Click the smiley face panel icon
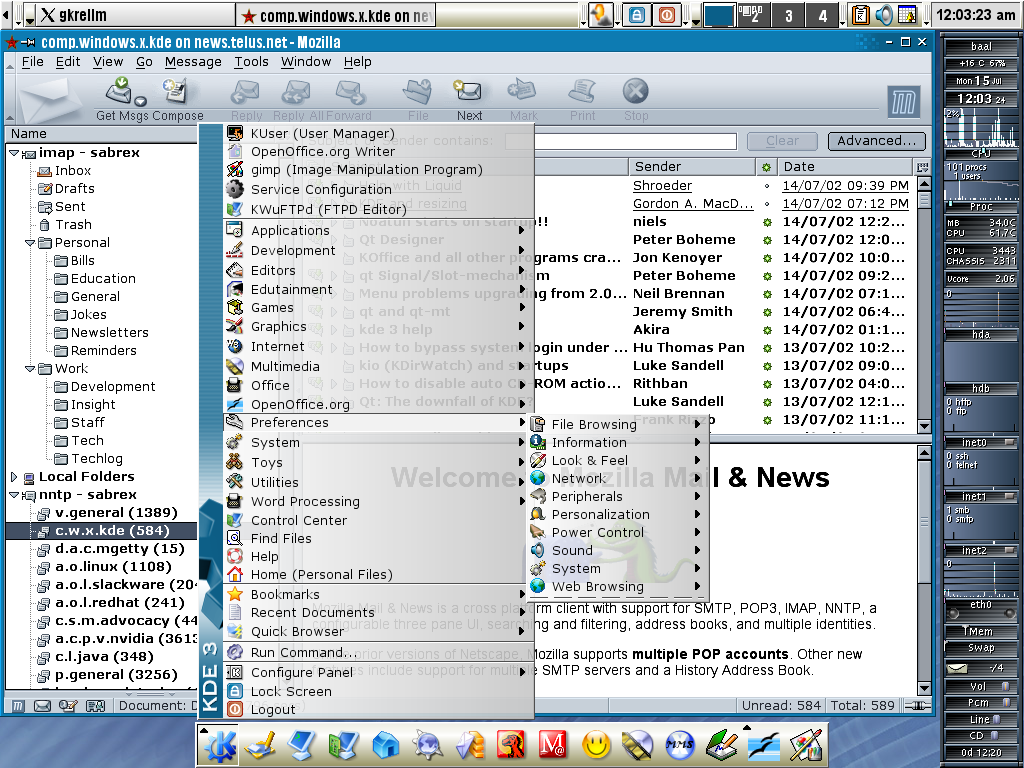Screen dimensions: 1024x768 (596, 745)
